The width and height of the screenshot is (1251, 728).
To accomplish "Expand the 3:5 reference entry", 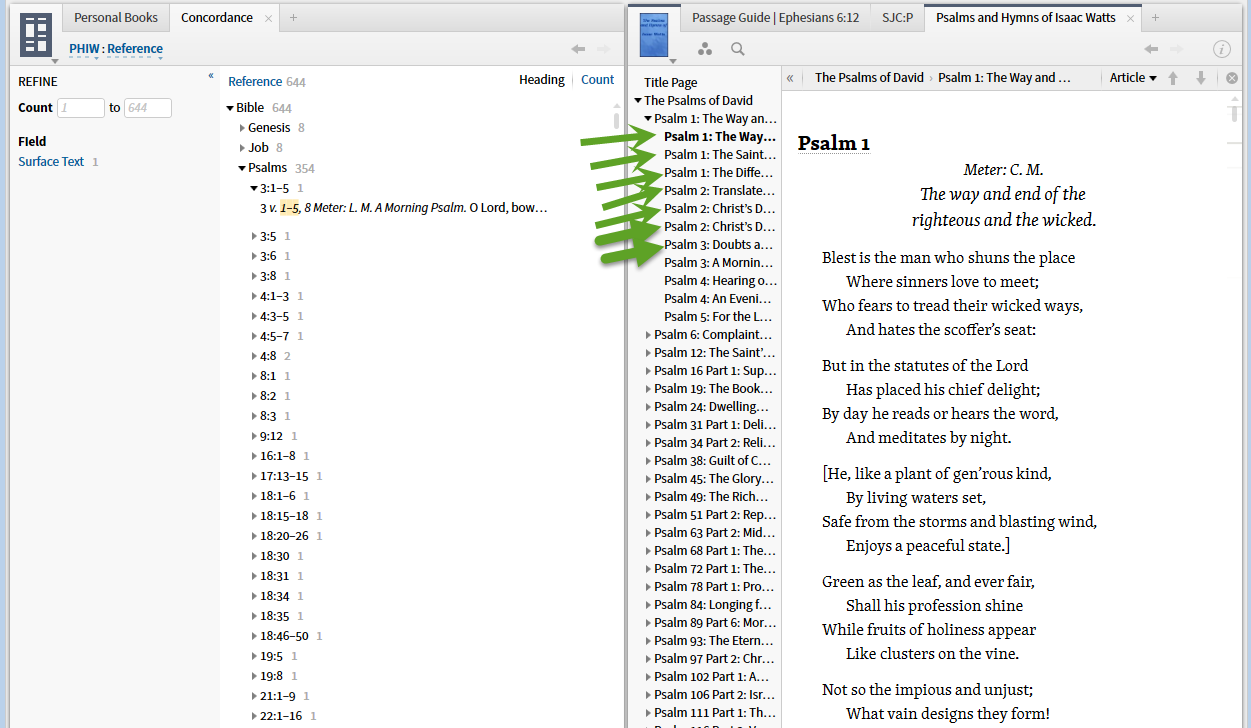I will pos(254,236).
